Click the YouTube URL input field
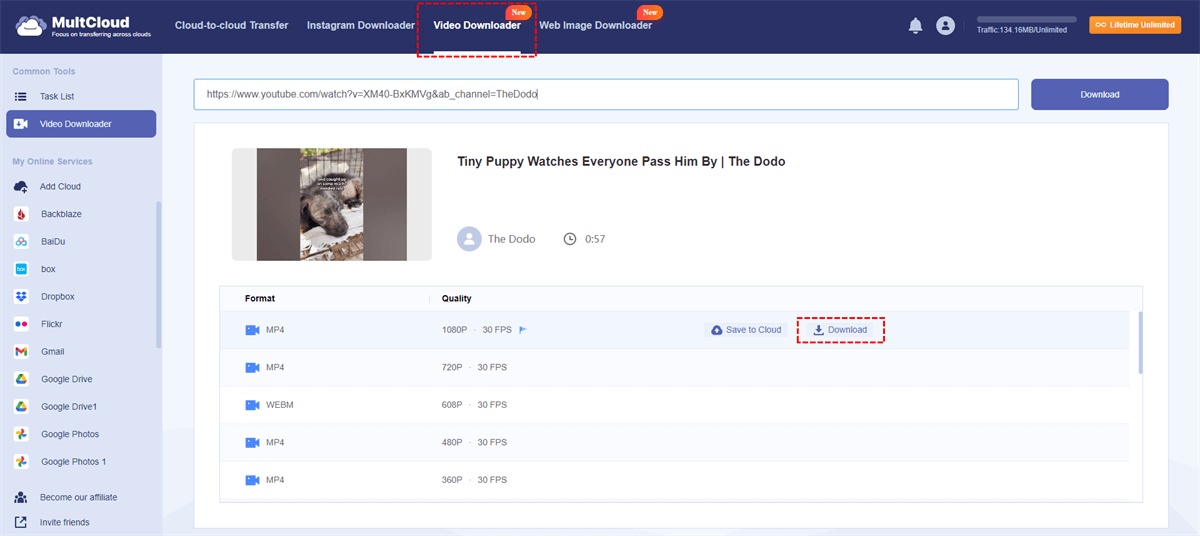Screen dimensions: 1200x536 (x=606, y=94)
